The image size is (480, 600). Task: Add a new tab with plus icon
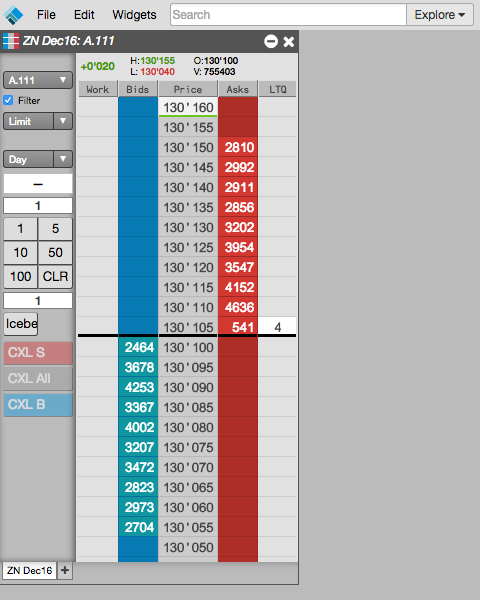[65, 571]
